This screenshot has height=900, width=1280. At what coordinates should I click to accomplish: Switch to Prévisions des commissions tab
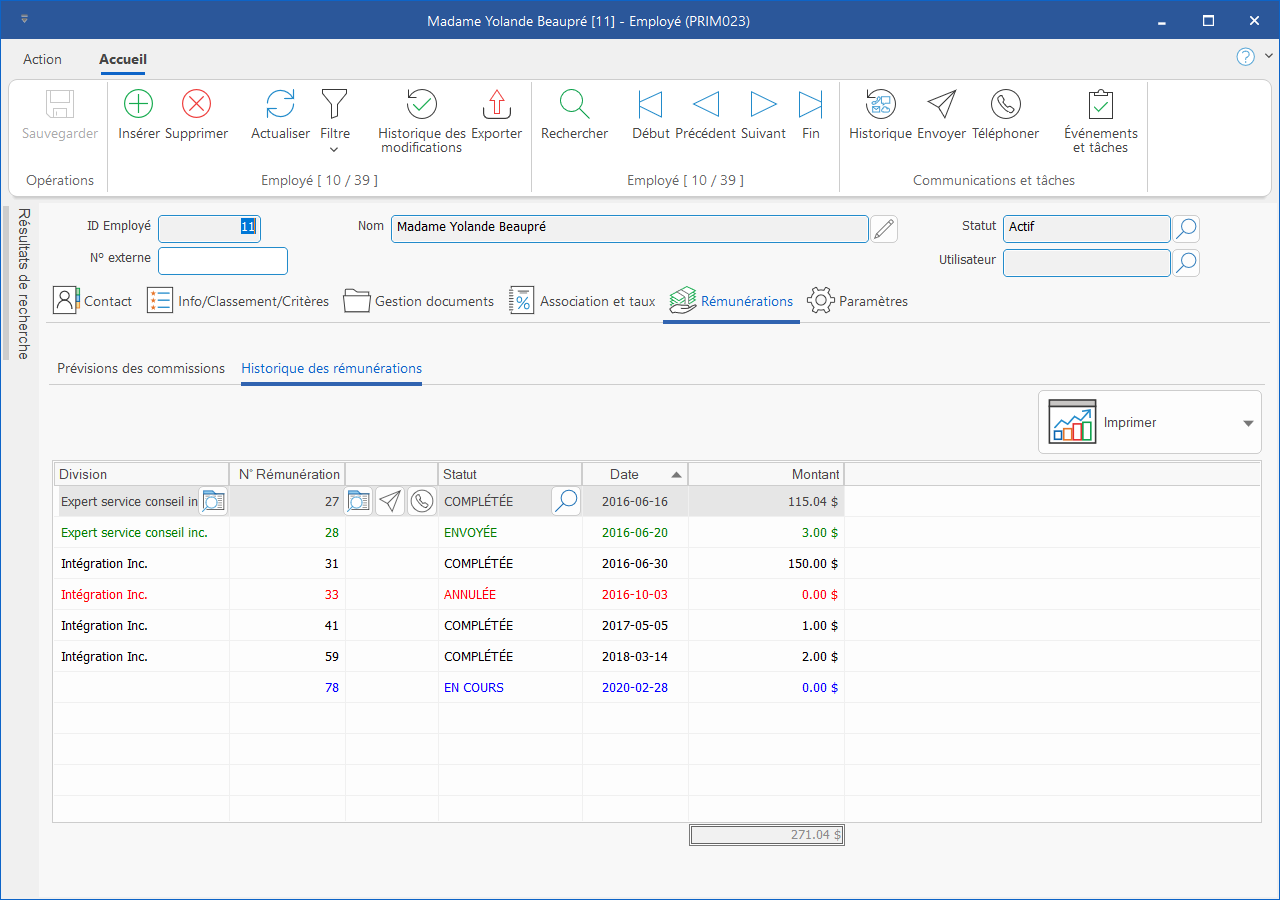click(x=141, y=369)
